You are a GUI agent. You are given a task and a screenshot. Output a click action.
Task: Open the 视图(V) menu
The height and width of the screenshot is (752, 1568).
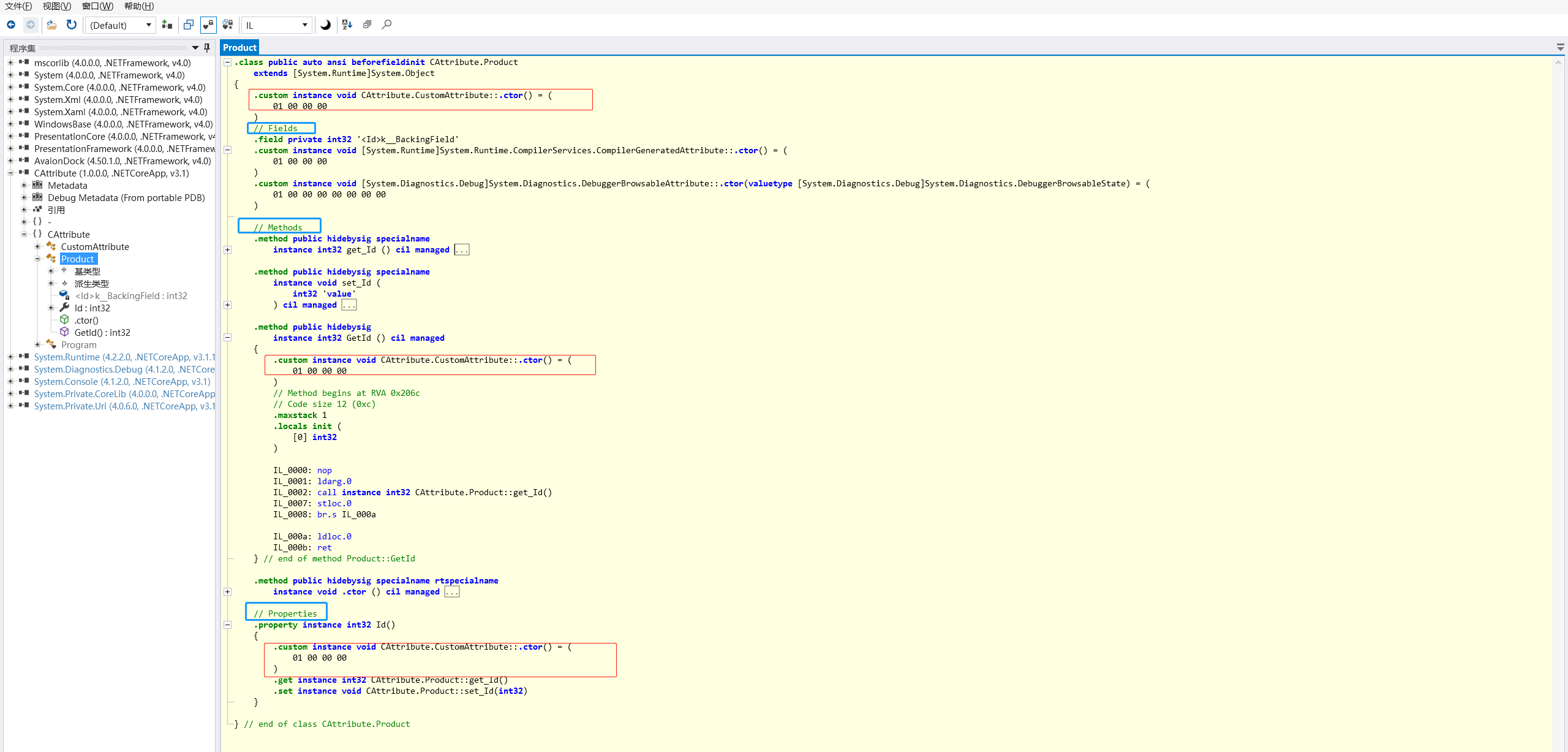coord(56,6)
